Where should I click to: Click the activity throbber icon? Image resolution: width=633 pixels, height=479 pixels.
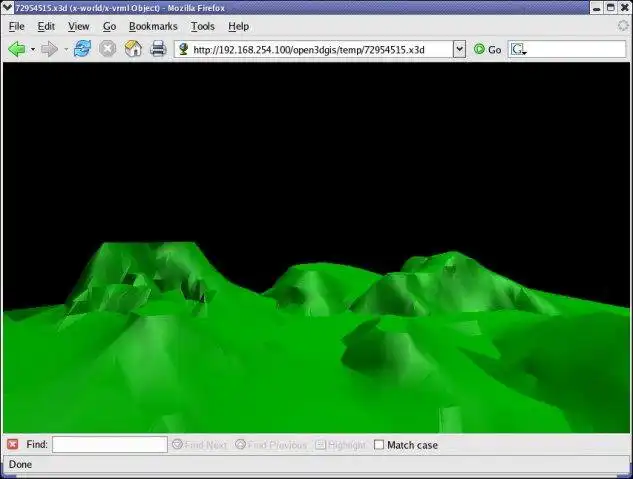(624, 26)
